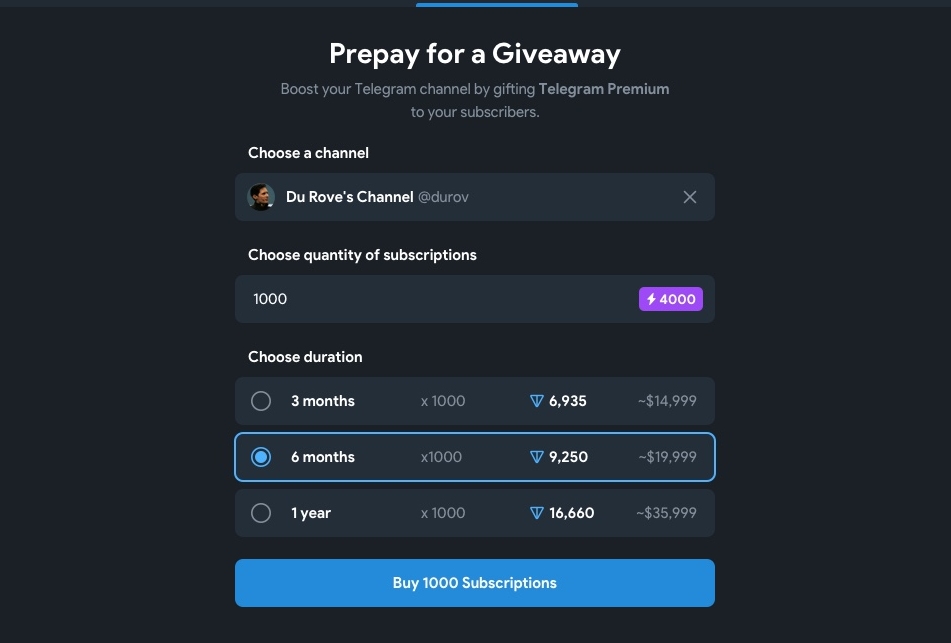The image size is (951, 643).
Task: Click the 1 year label text
Action: [x=311, y=513]
